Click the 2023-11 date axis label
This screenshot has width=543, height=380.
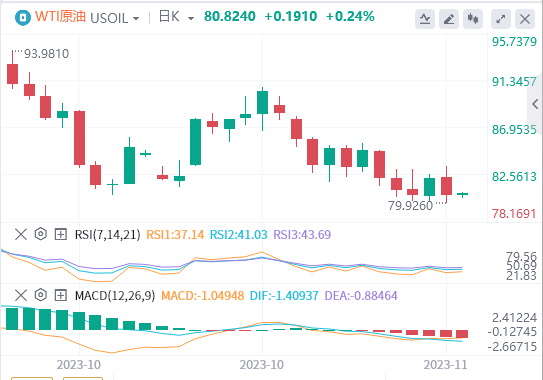pos(445,365)
